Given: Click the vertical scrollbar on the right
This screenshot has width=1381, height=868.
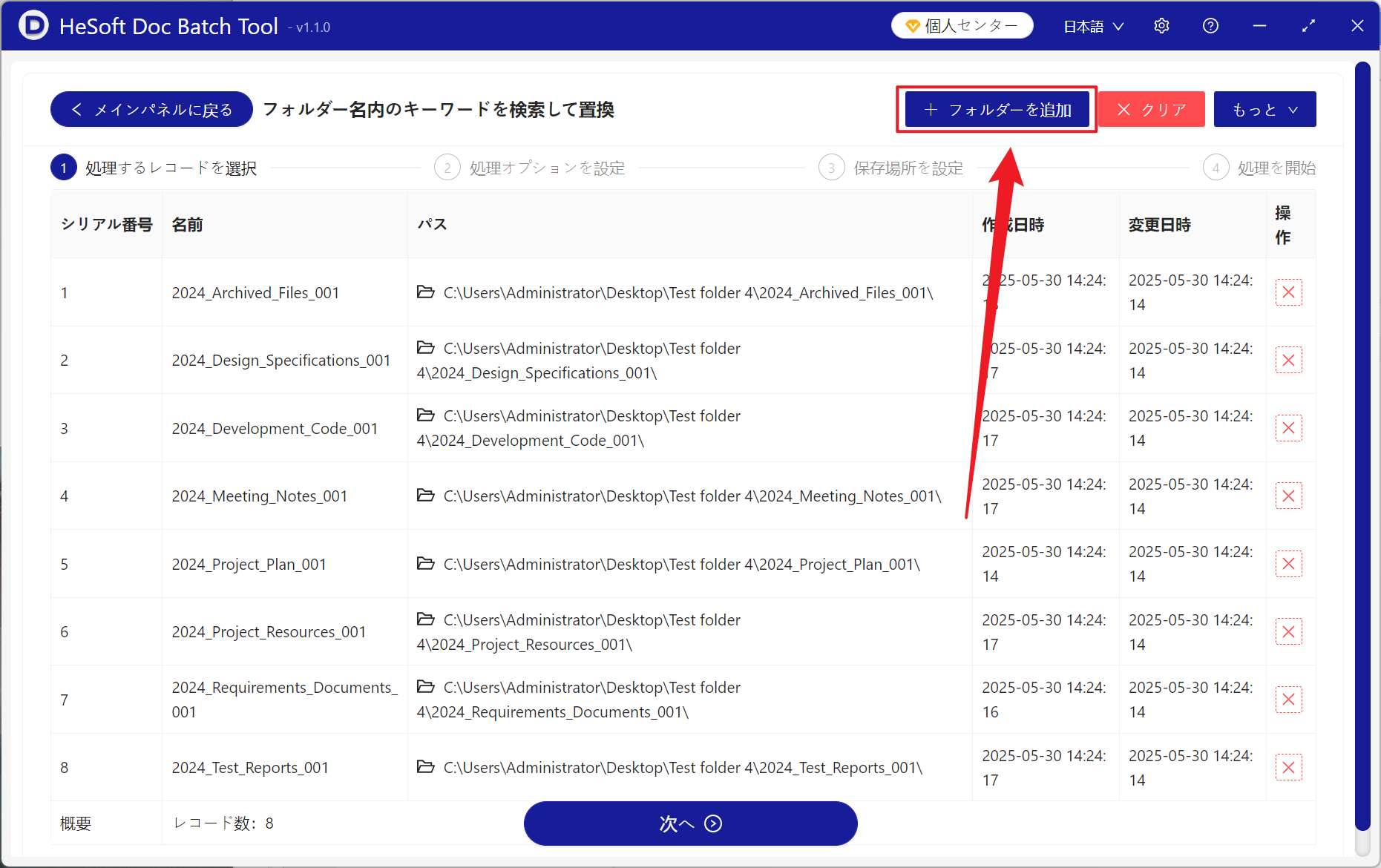Looking at the screenshot, I should 1362,445.
